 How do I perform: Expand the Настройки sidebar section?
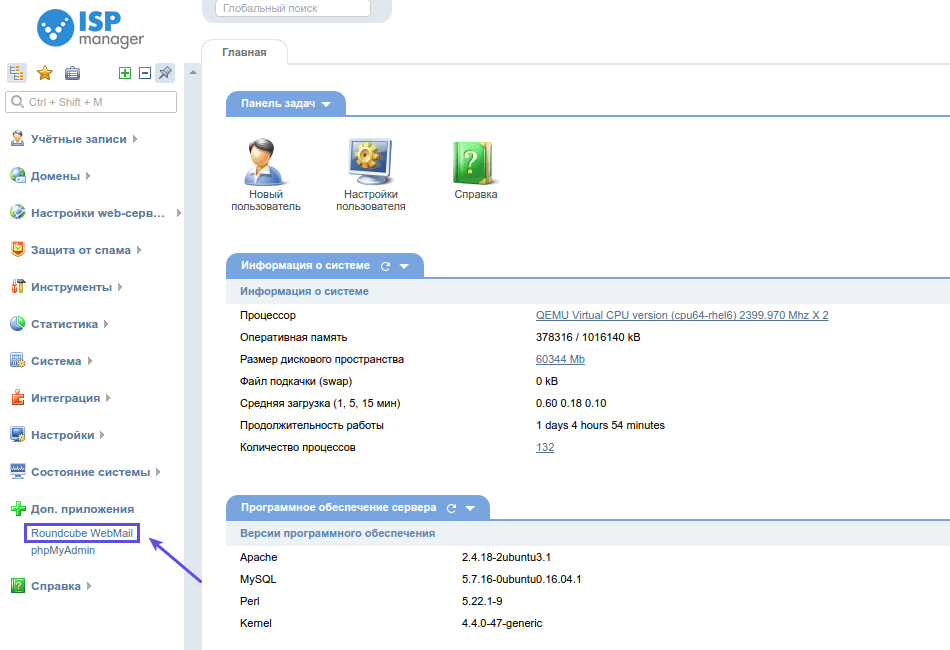pyautogui.click(x=102, y=435)
